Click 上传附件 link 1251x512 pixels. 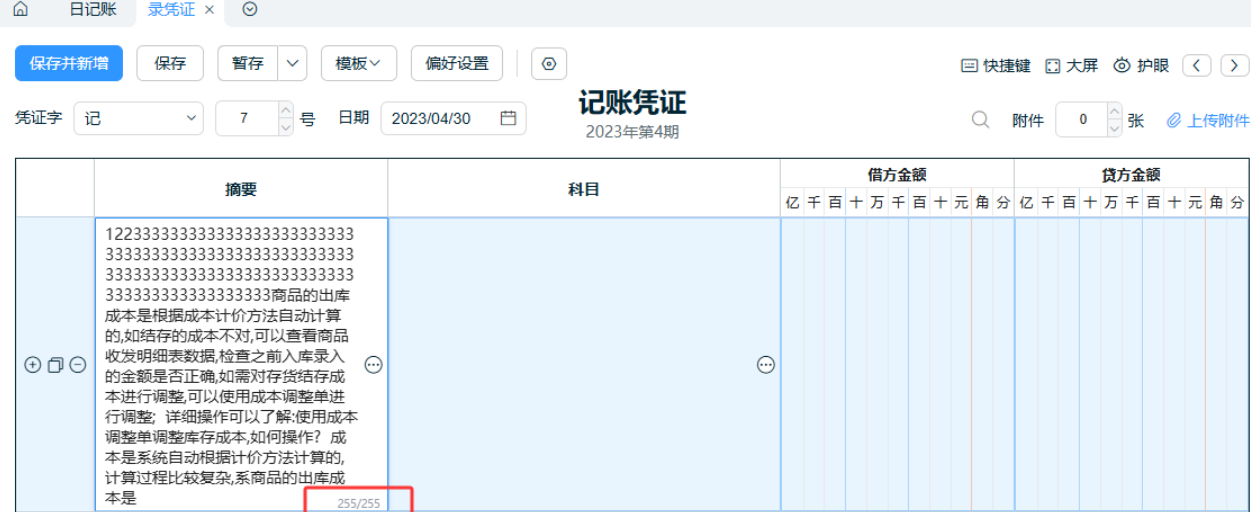coord(1208,120)
